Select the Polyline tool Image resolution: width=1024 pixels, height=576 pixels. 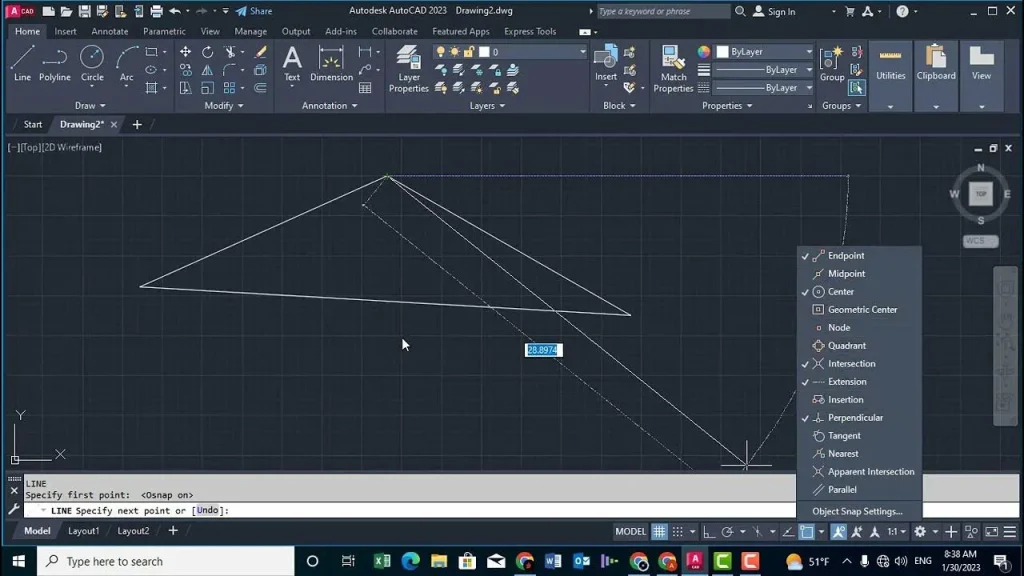[x=55, y=63]
